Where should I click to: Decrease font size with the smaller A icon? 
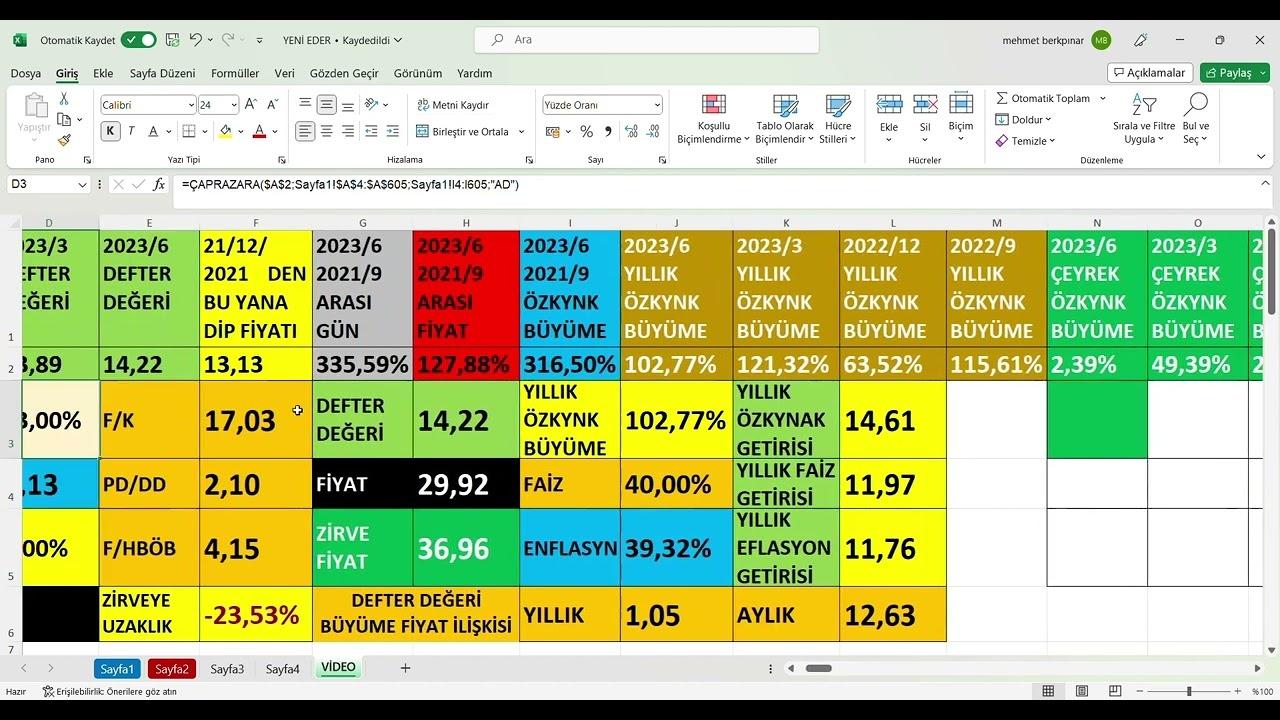[272, 105]
